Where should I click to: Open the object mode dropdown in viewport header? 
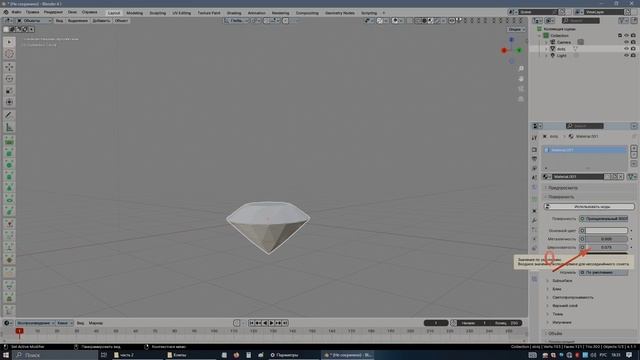(33, 20)
